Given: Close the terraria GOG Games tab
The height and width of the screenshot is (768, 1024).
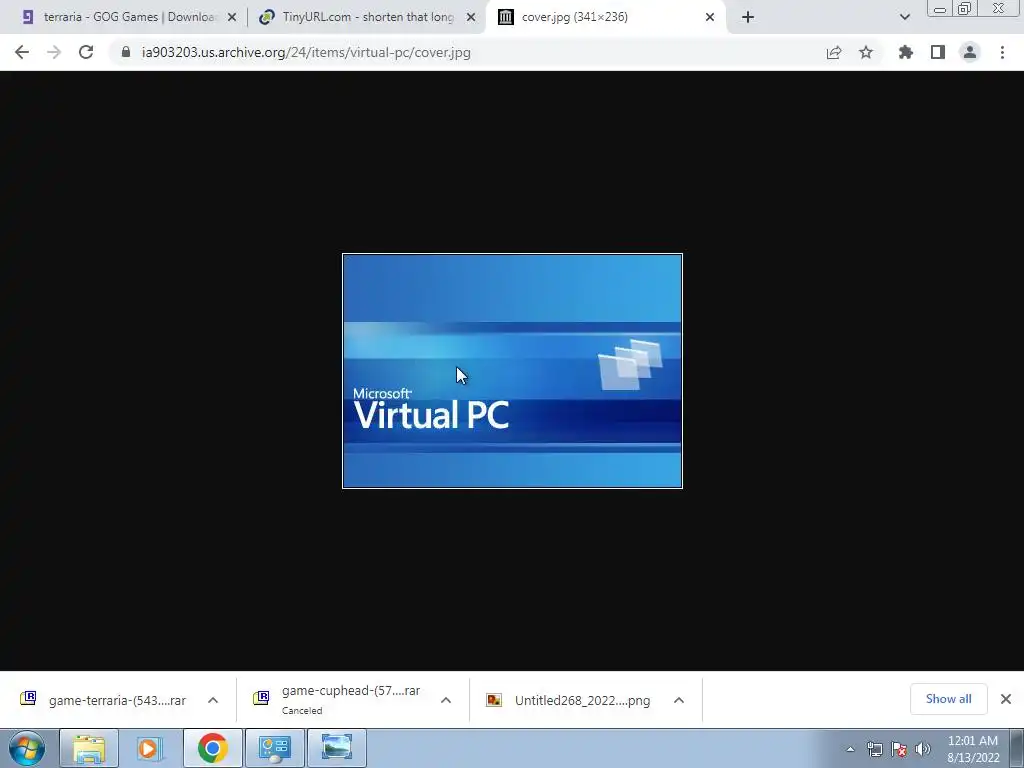Looking at the screenshot, I should click(232, 17).
